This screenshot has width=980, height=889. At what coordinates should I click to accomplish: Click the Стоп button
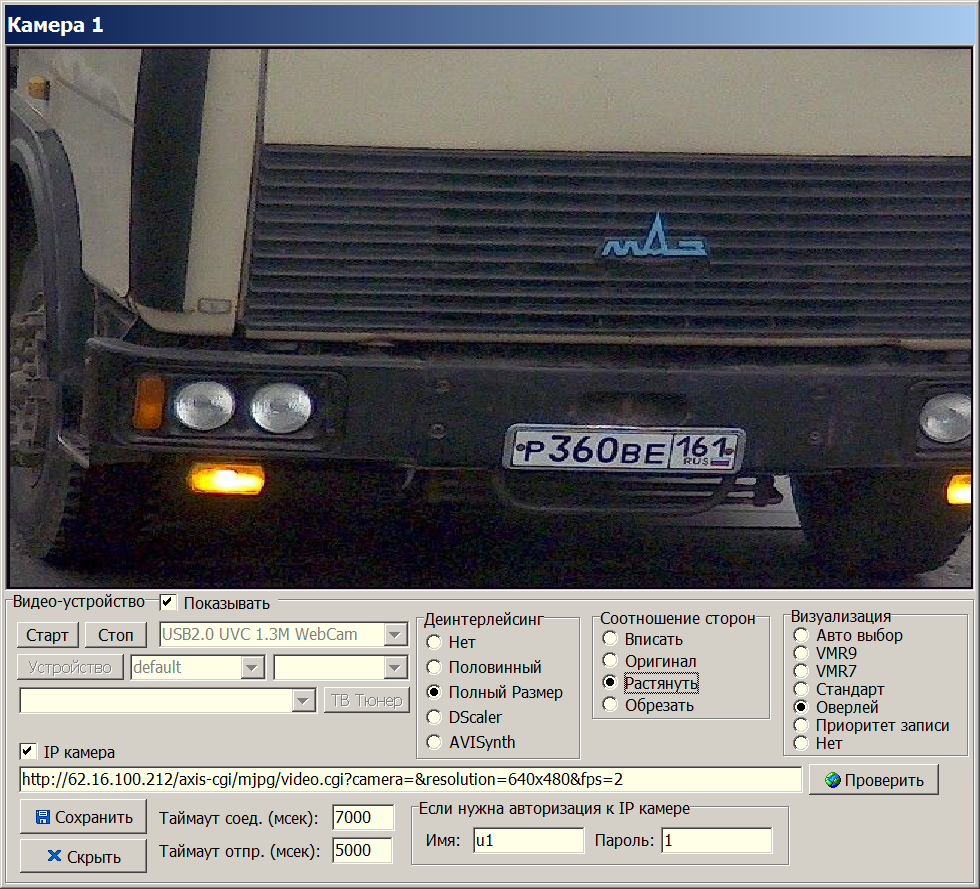pyautogui.click(x=116, y=635)
